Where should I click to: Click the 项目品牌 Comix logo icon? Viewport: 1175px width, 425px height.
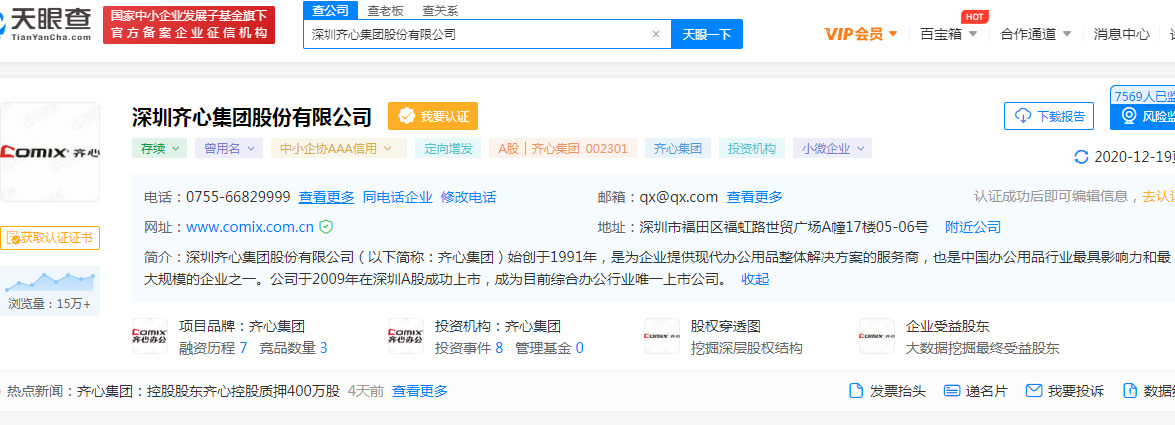coord(150,337)
